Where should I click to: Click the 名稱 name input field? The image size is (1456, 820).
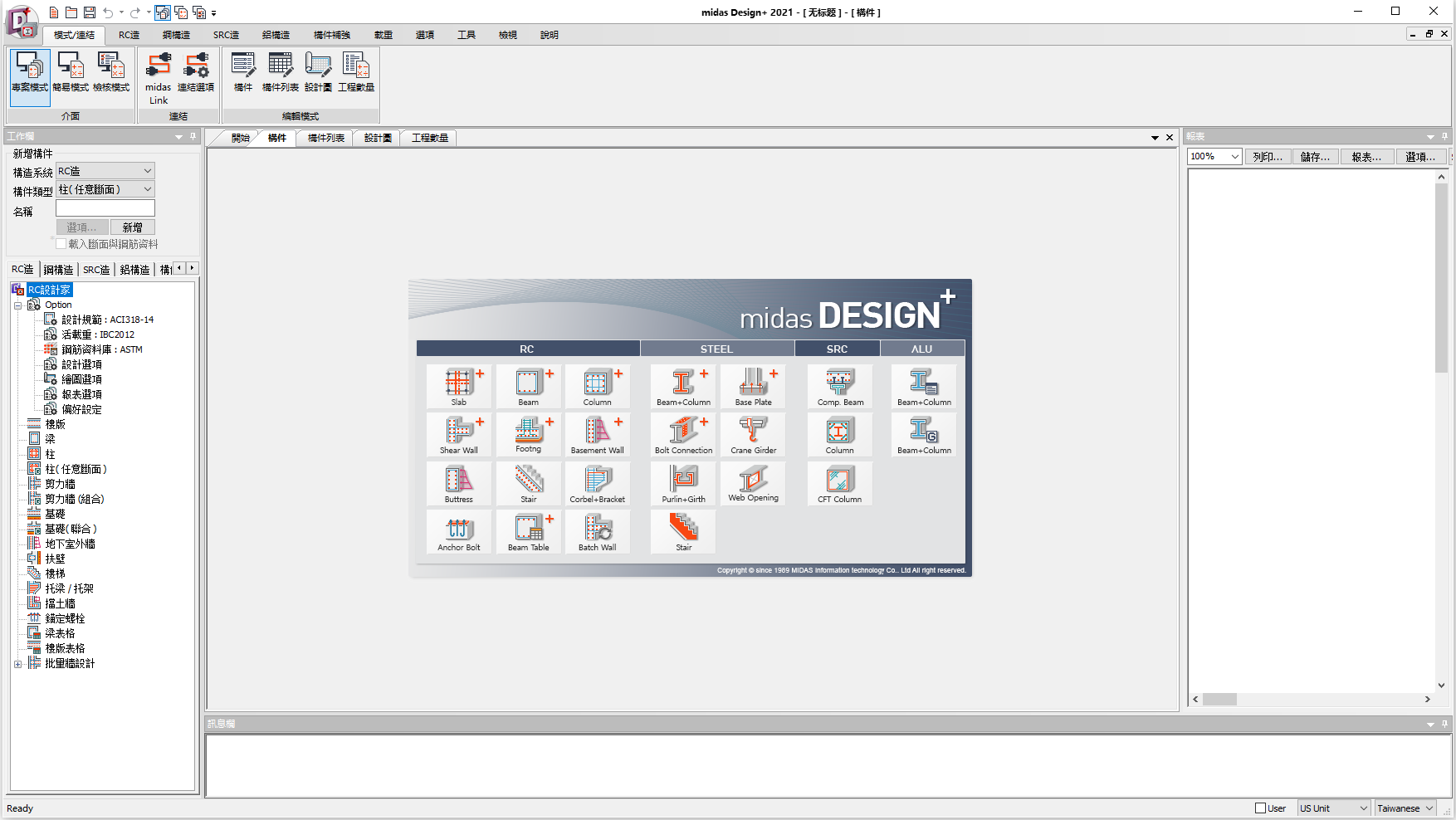coord(105,208)
